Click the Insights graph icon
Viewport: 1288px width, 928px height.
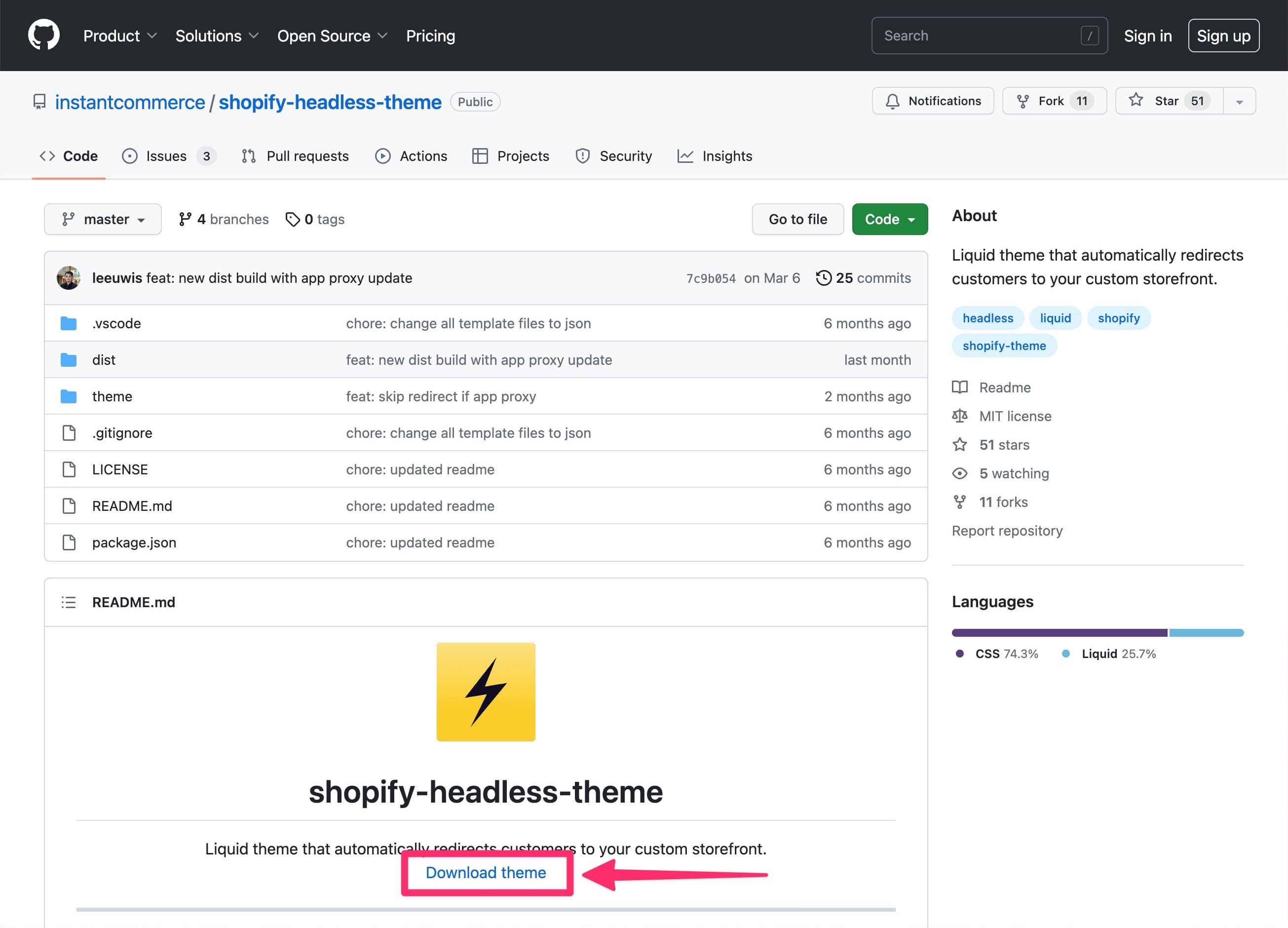pos(686,155)
